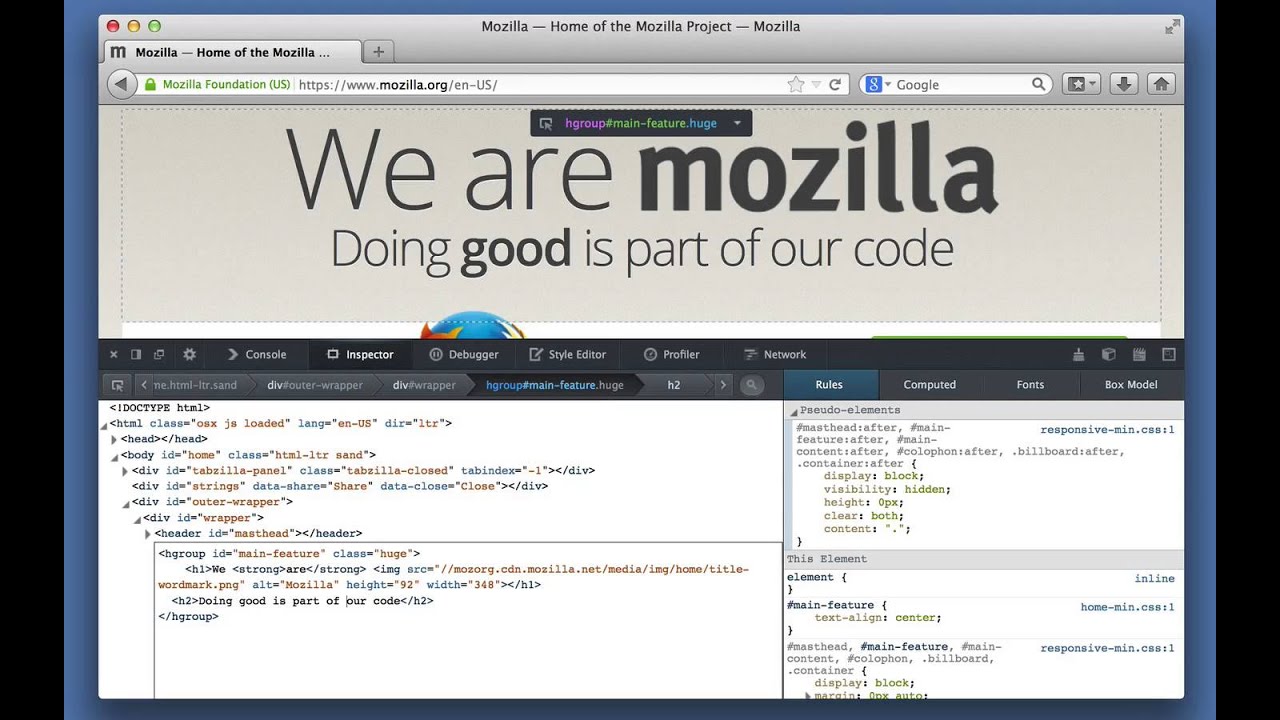Open the hgroup infobar dropdown menu
Image resolution: width=1280 pixels, height=720 pixels.
pyautogui.click(x=737, y=124)
